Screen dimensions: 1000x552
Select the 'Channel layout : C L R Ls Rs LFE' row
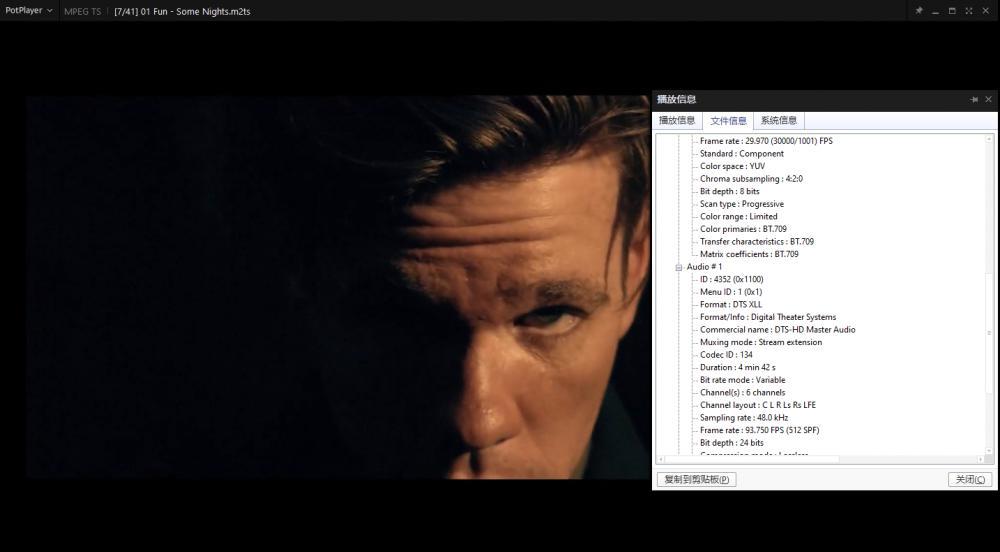(758, 405)
